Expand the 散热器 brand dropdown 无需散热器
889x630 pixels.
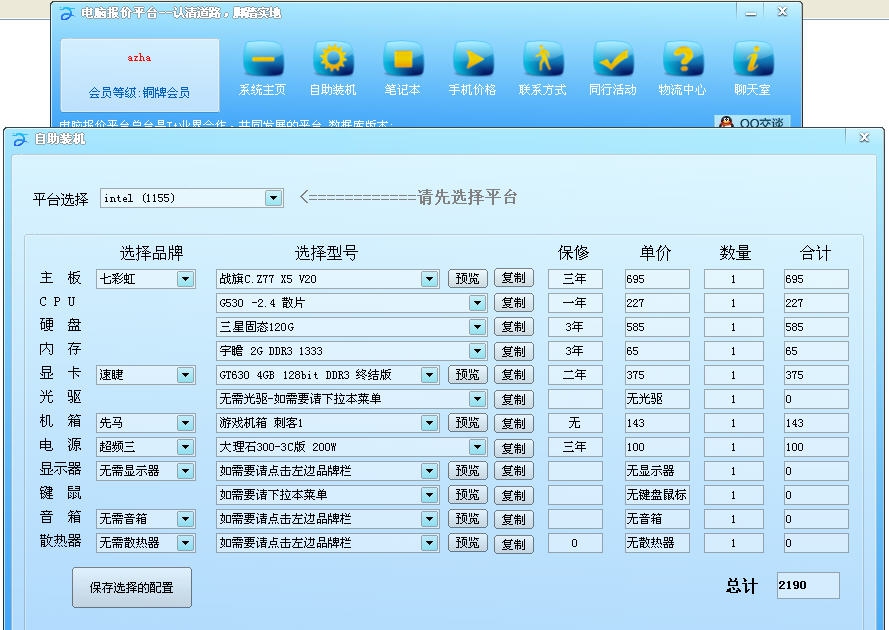coord(185,543)
